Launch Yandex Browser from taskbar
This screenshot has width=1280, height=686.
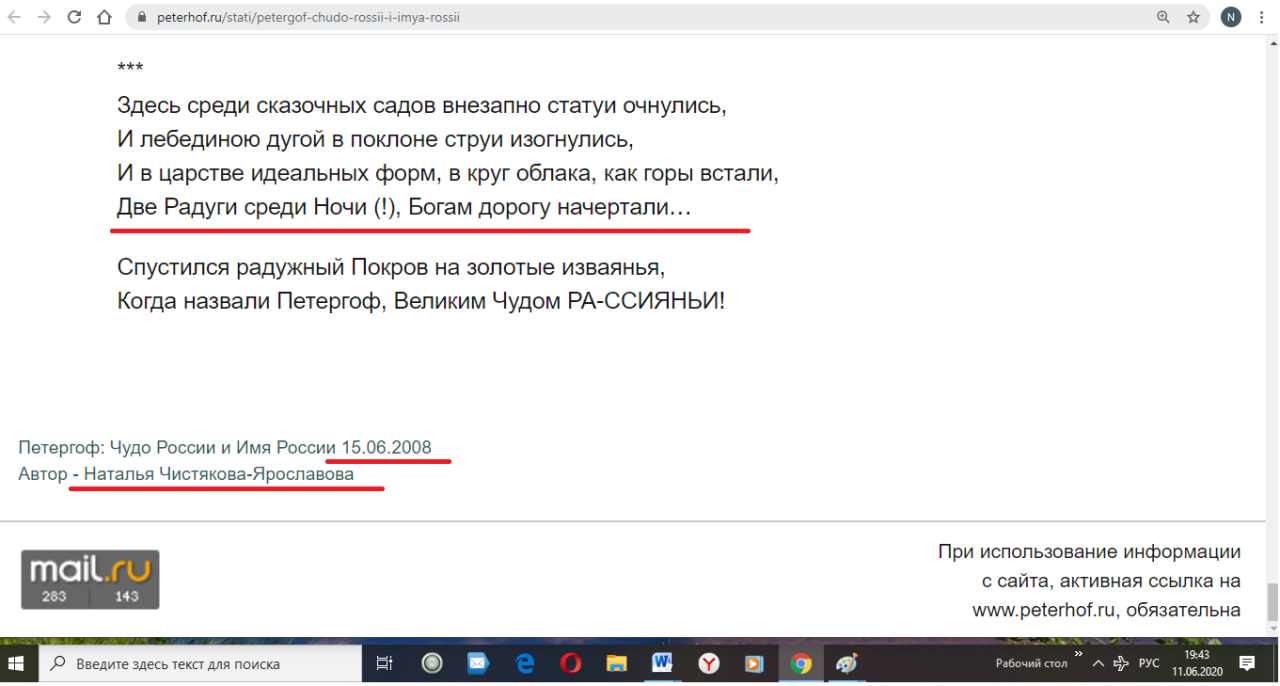point(708,663)
